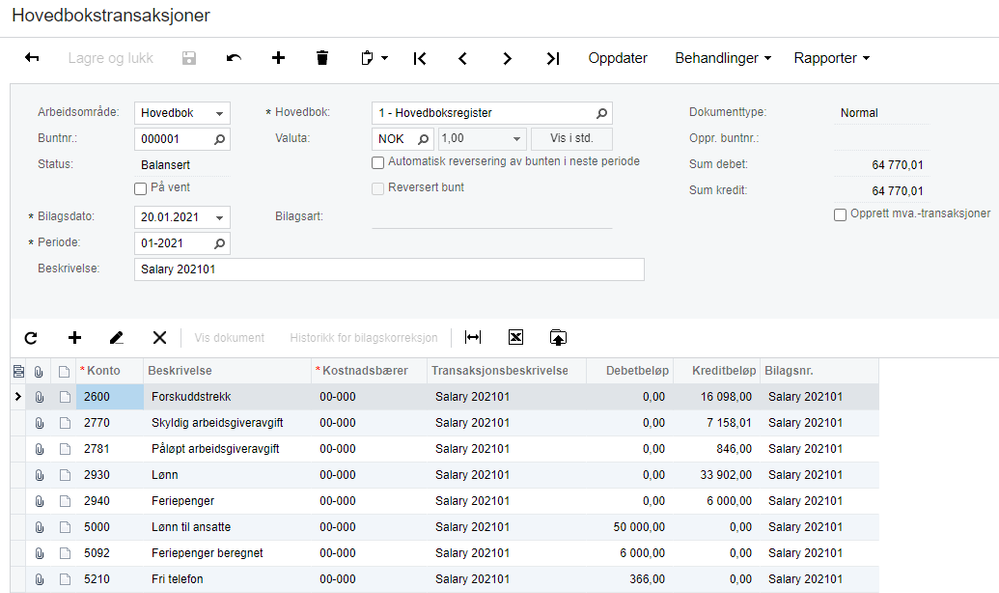This screenshot has width=999, height=593.
Task: Select Feriepenger beregnet row description
Action: click(227, 554)
